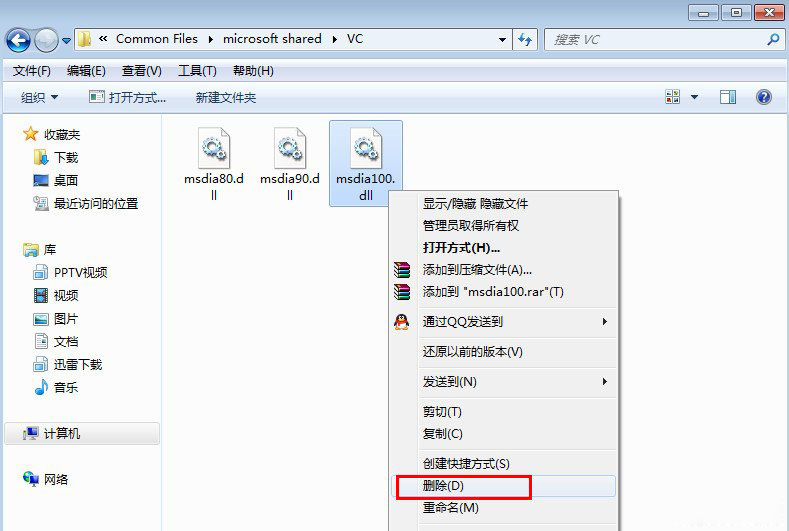789x531 pixels.
Task: Choose 复制(C) in context menu
Action: [x=442, y=434]
